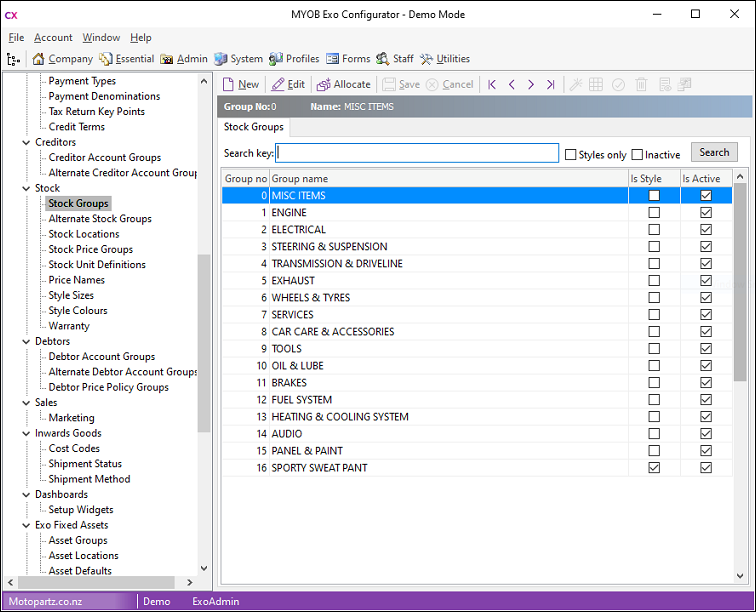Select the HEATING & COOLING SYSTEM row
This screenshot has width=756, height=612.
tap(477, 417)
